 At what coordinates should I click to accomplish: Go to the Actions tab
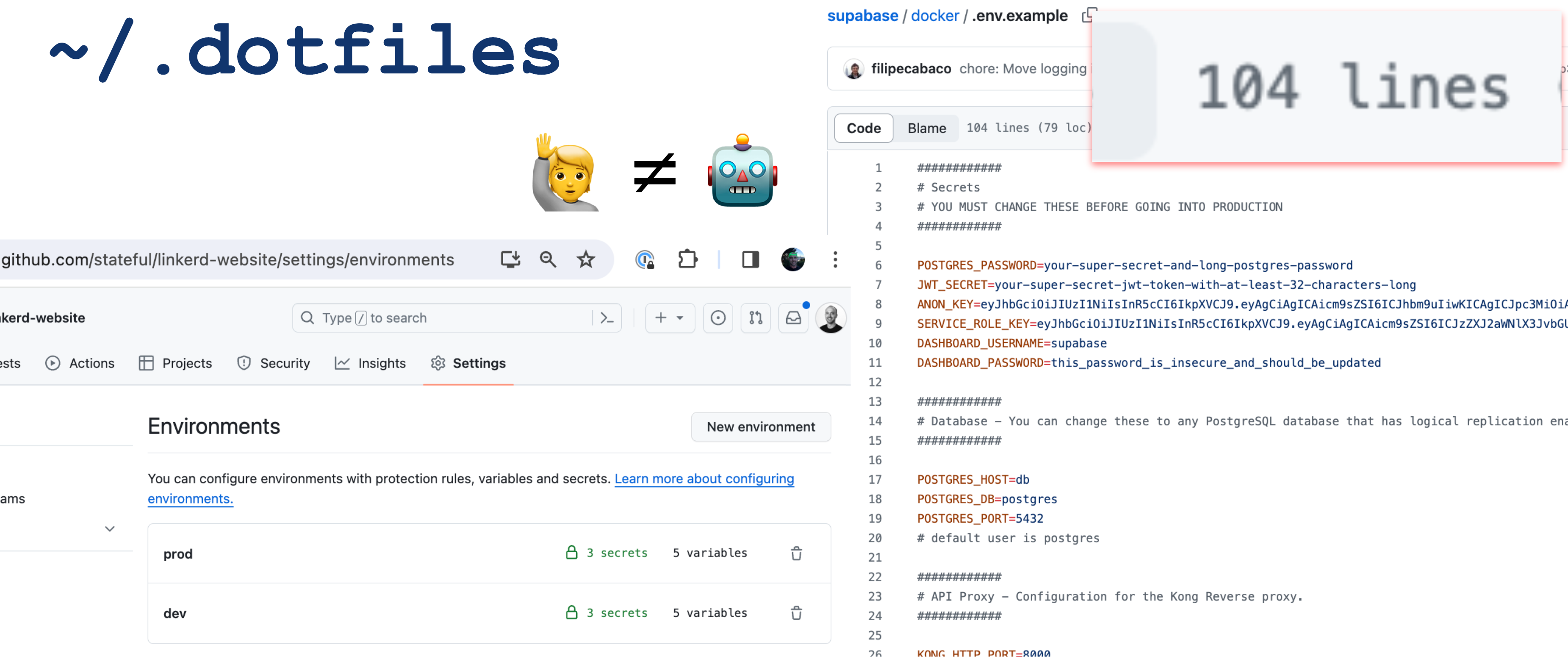[x=92, y=363]
